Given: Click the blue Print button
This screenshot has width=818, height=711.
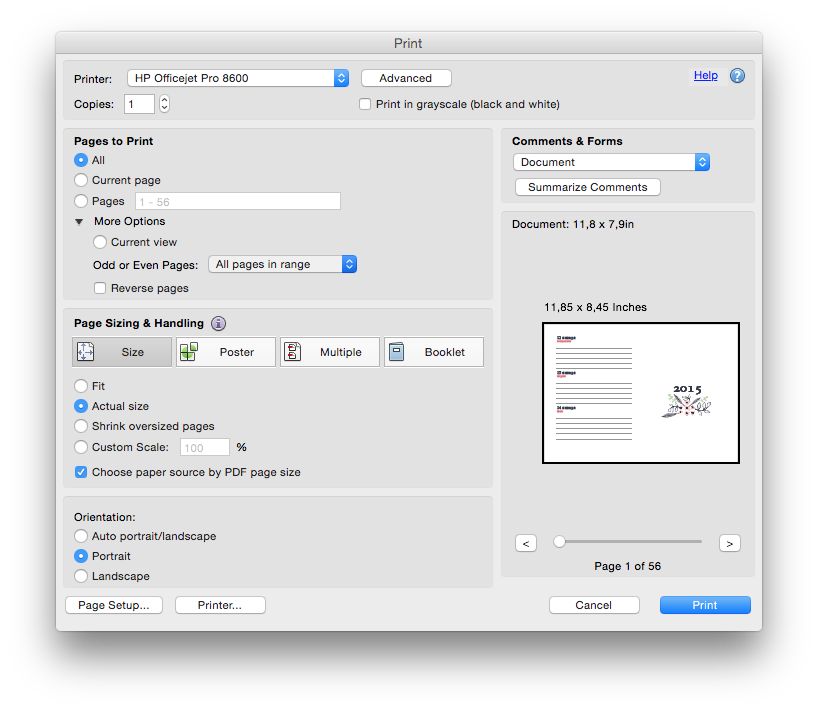Looking at the screenshot, I should 705,605.
